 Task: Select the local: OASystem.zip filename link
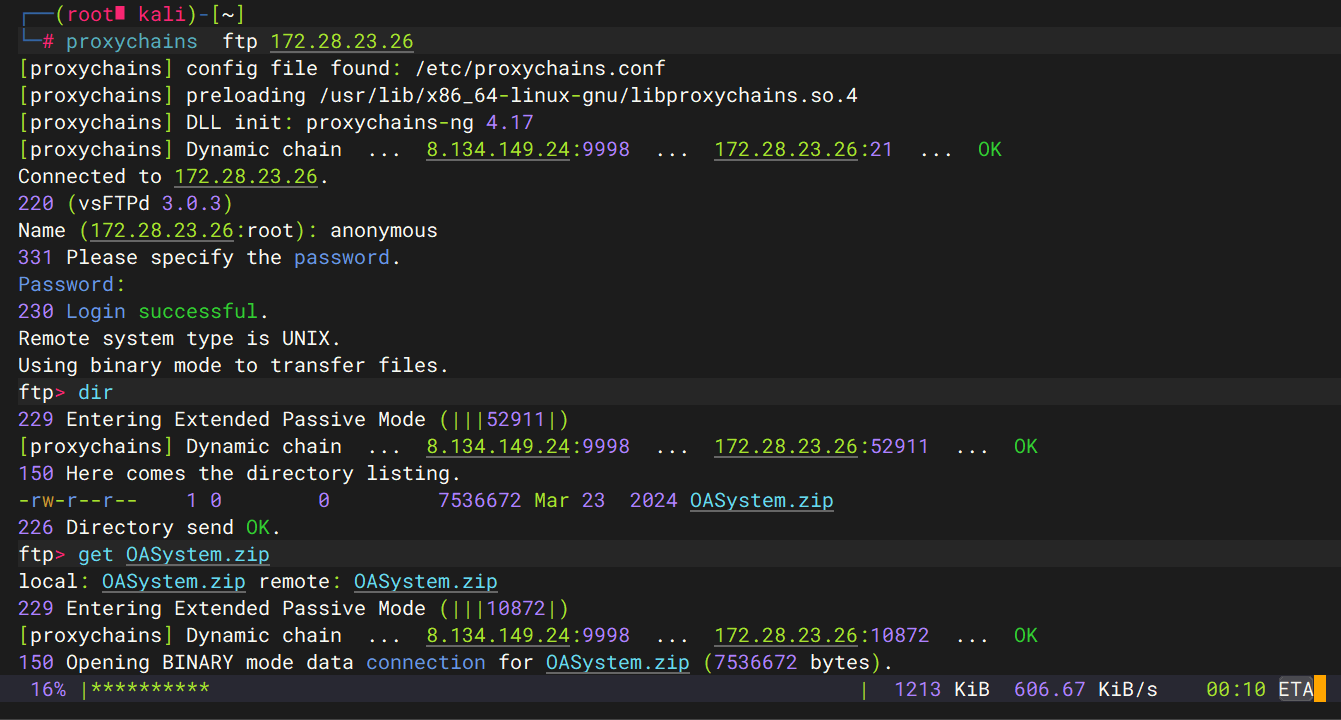click(174, 582)
